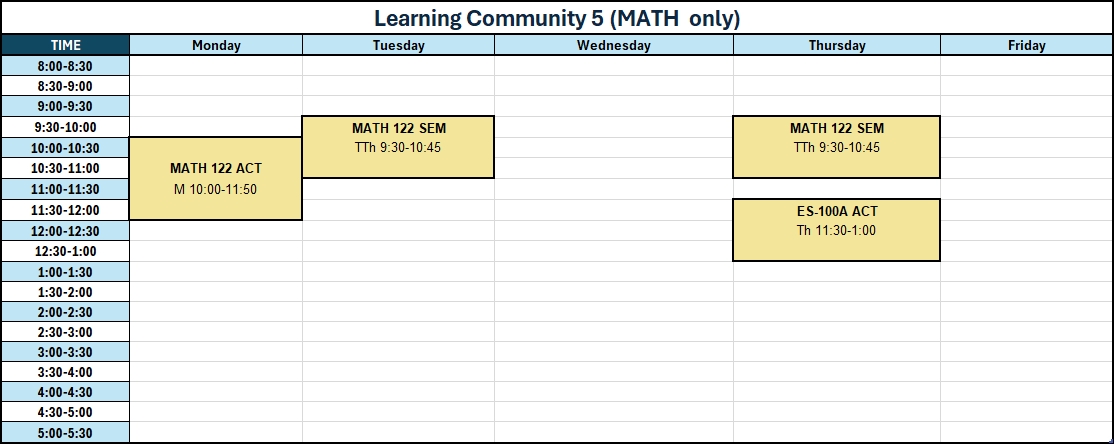Select the Tuesday column header
The image size is (1114, 444).
(x=399, y=45)
